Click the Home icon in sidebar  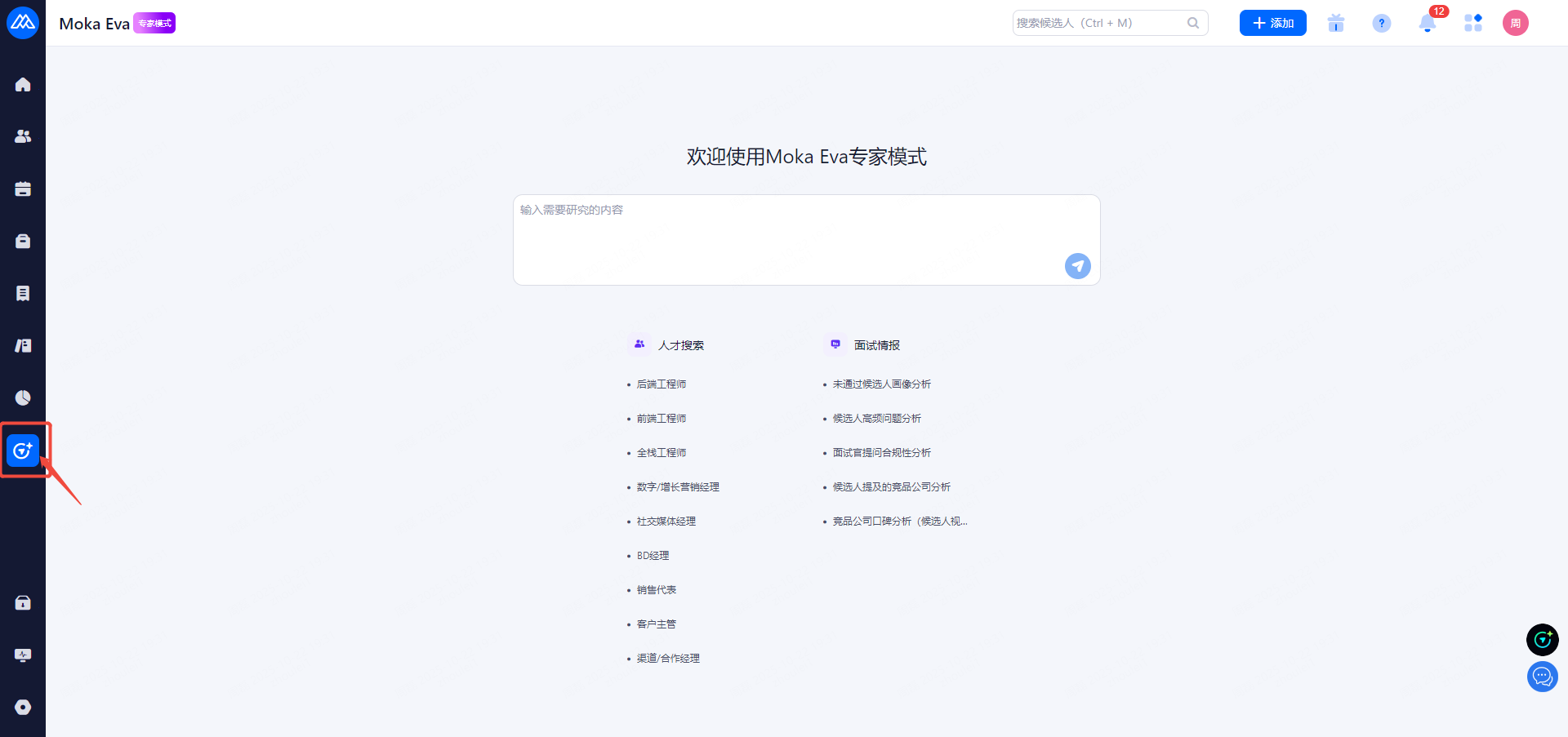pos(23,85)
